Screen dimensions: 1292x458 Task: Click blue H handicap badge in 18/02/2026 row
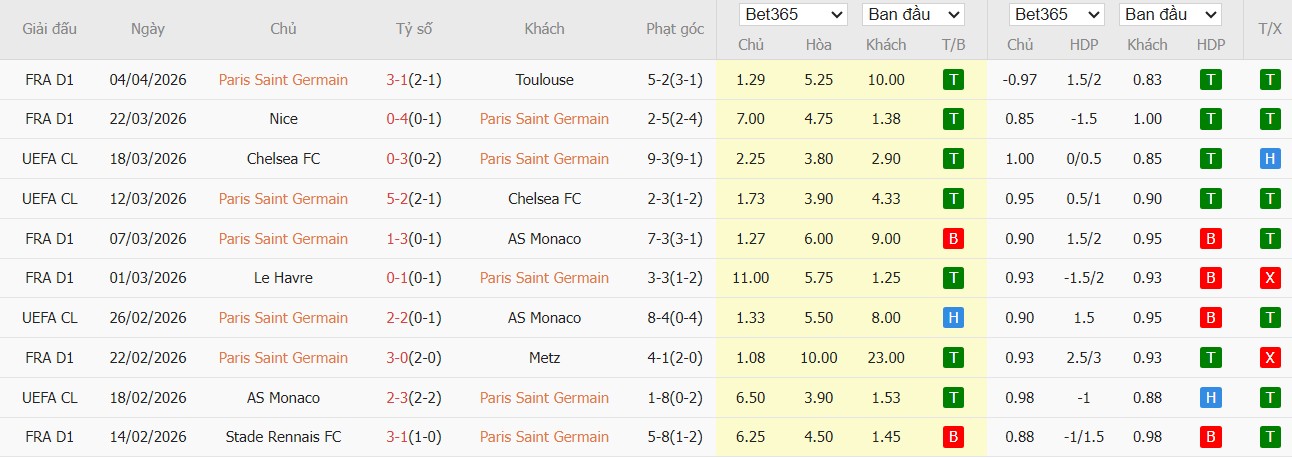1211,398
